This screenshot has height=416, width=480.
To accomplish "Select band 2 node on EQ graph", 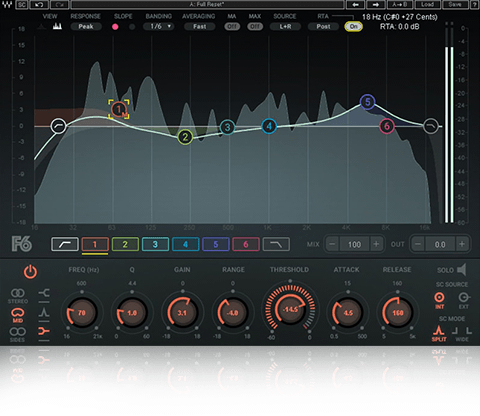I will click(x=185, y=137).
